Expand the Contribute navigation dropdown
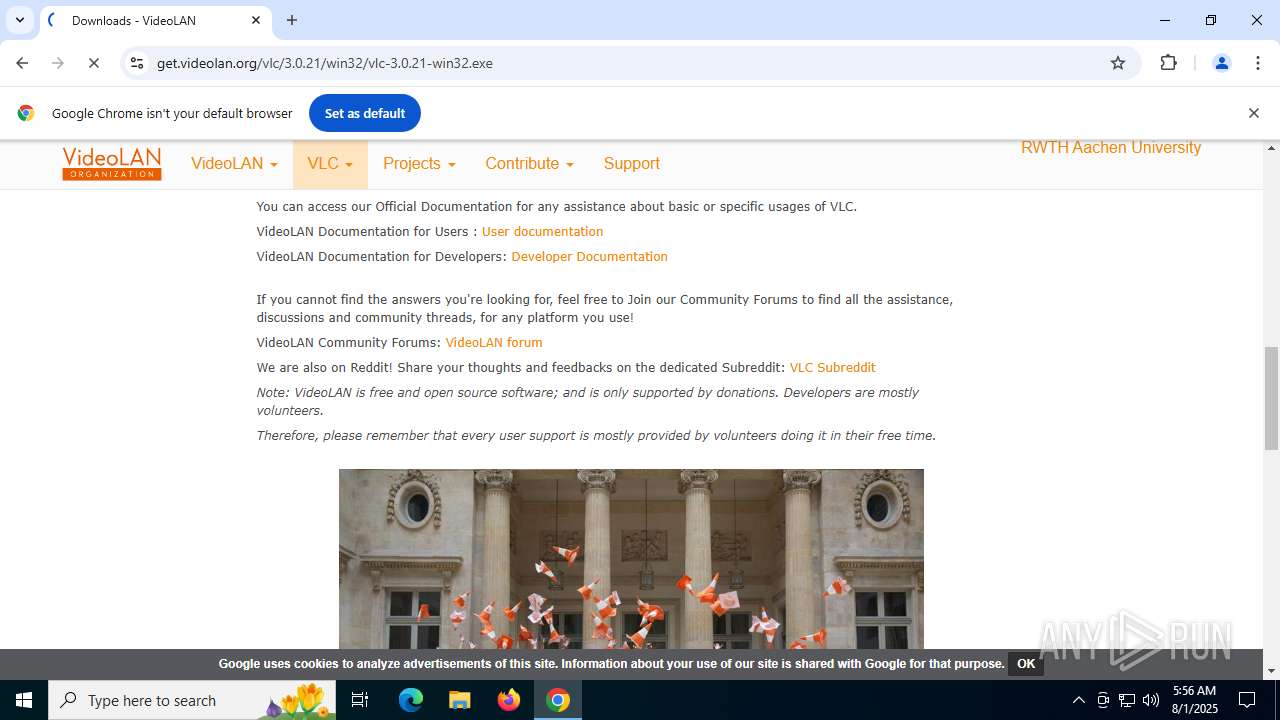This screenshot has width=1280, height=720. tap(529, 164)
